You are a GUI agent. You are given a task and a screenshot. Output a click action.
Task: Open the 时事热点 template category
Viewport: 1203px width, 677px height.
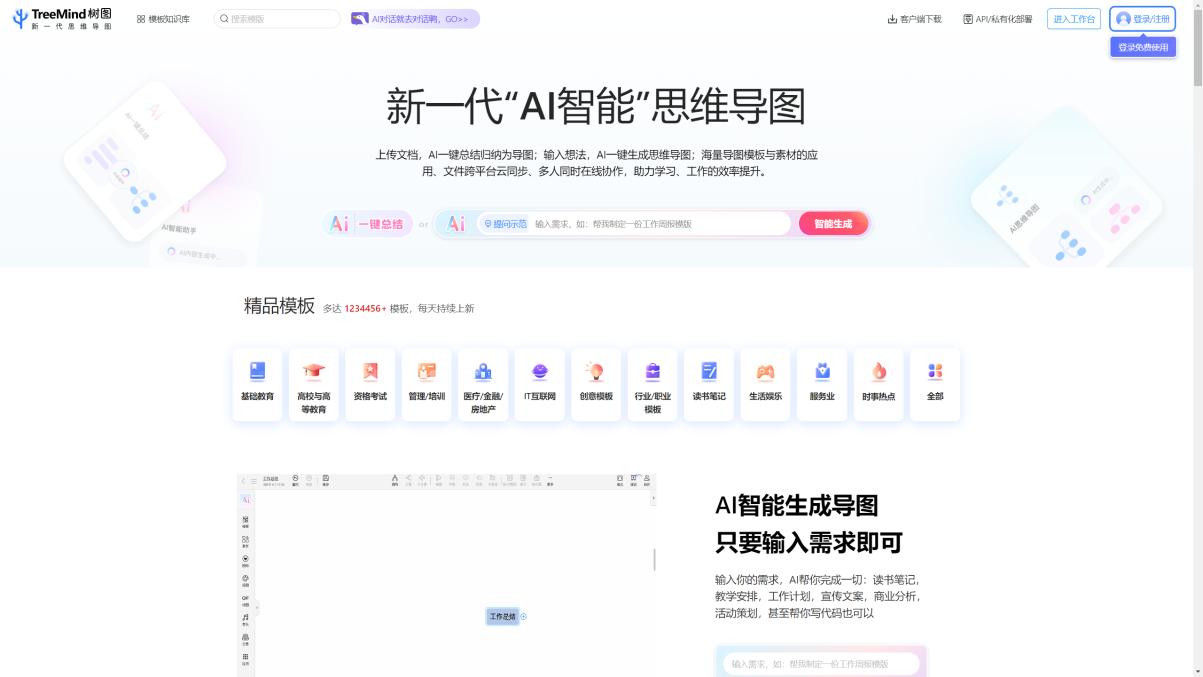coord(879,384)
